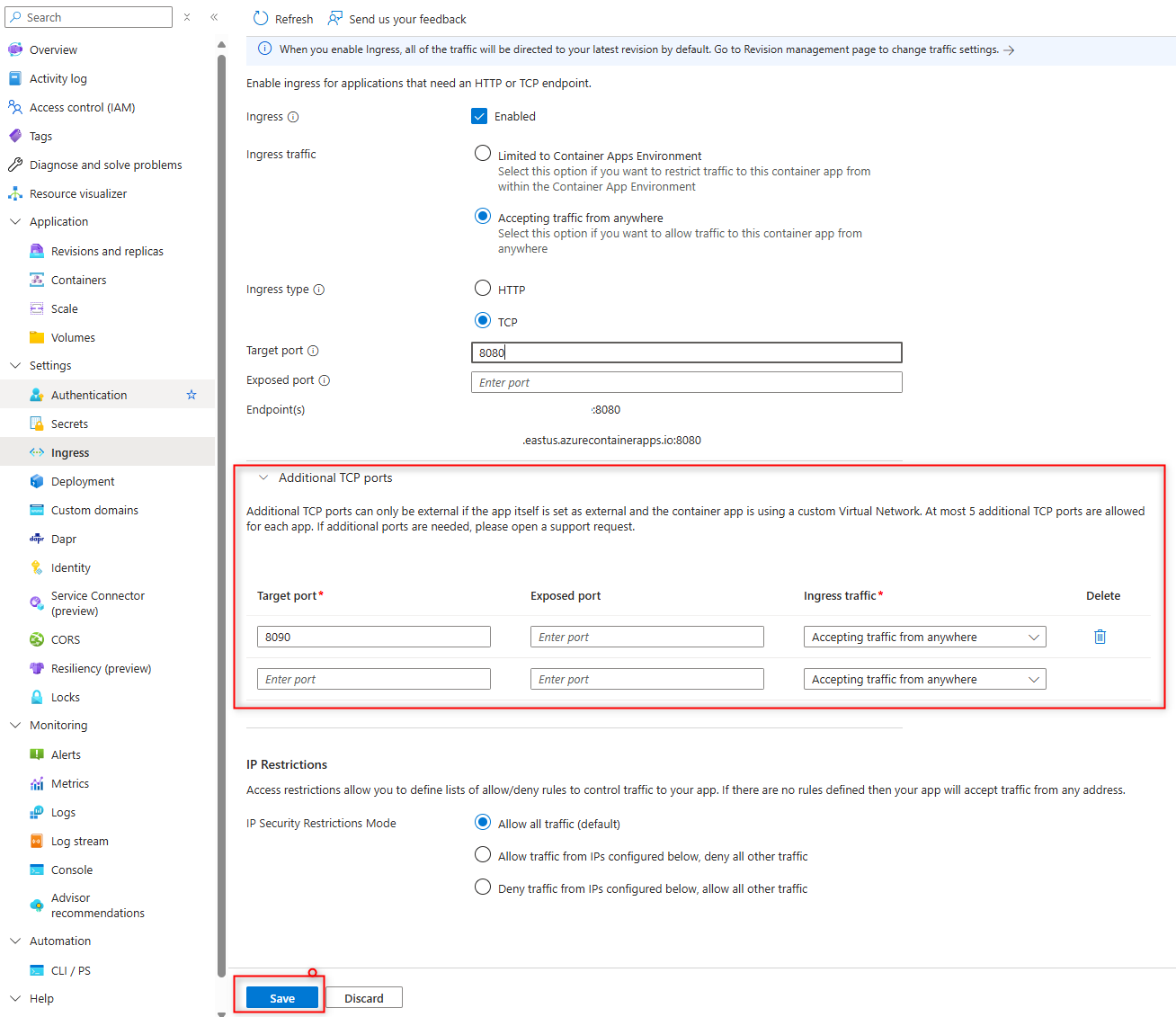Image resolution: width=1176 pixels, height=1017 pixels.
Task: Click the Metrics chart icon
Action: (37, 783)
